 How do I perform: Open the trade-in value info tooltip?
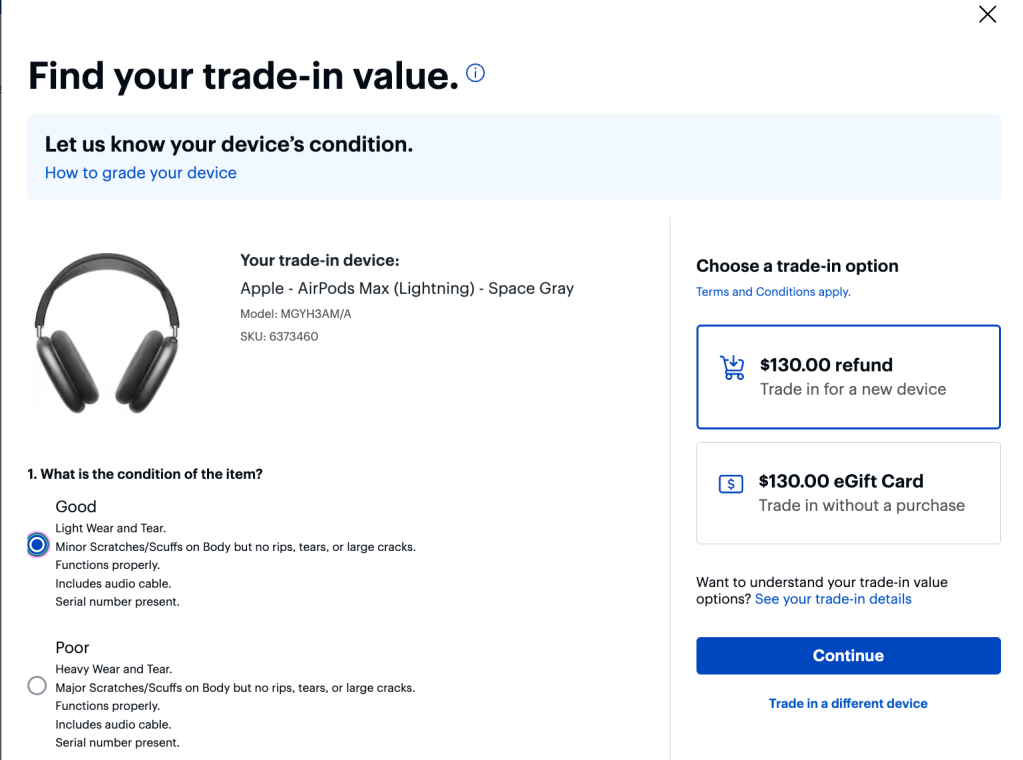[x=475, y=73]
